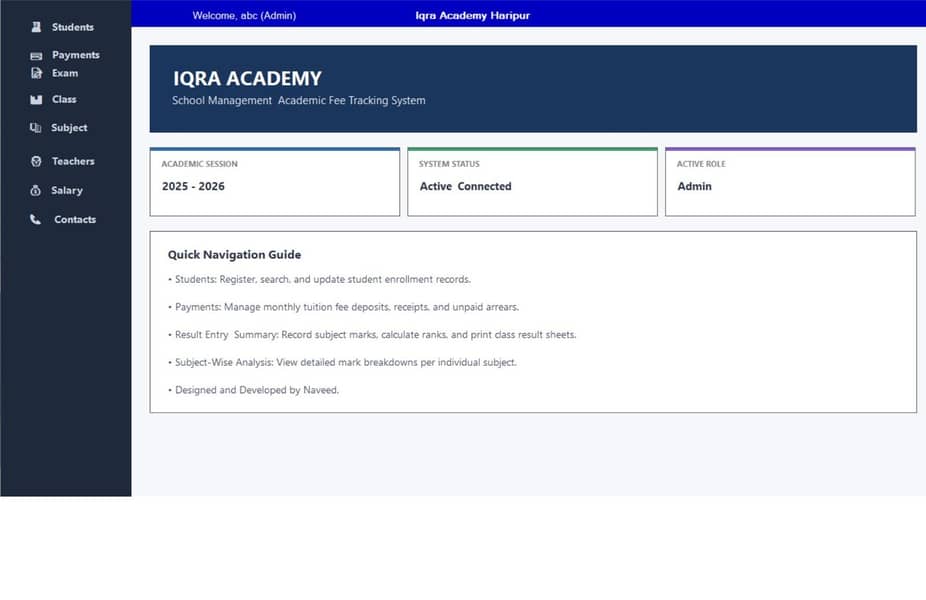Screen dimensions: 926x600
Task: Open the Teachers menu label
Action: click(73, 161)
